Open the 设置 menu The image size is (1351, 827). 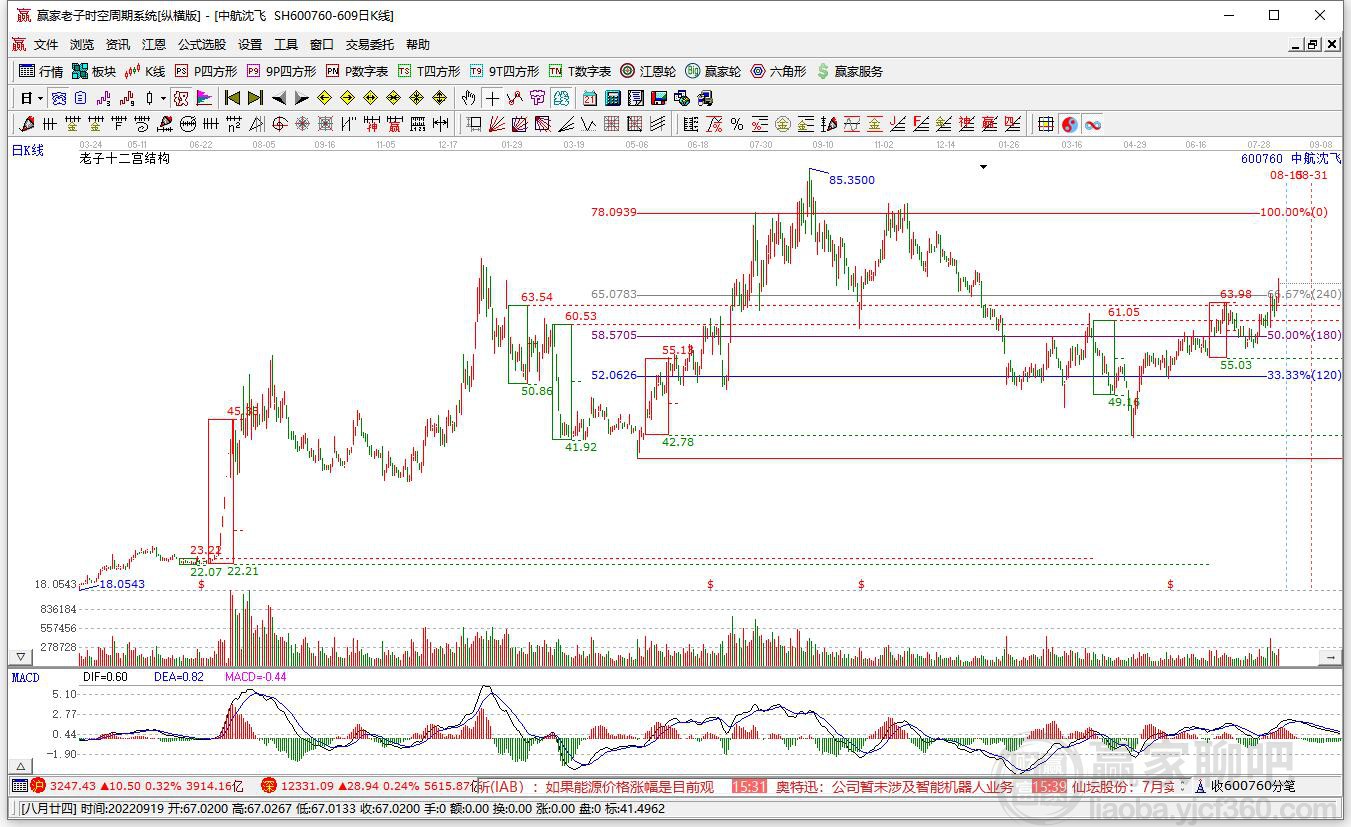pos(250,44)
